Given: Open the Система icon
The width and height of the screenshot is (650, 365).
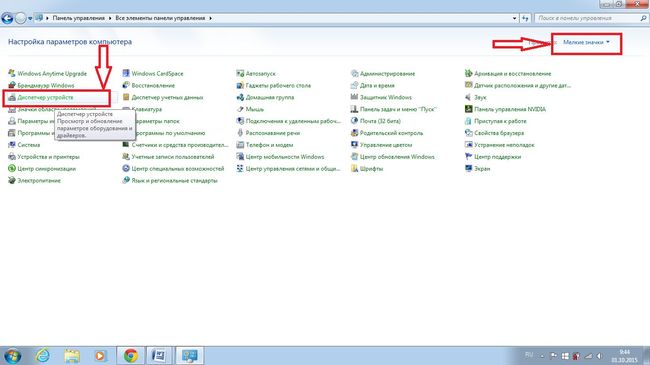Looking at the screenshot, I should [12, 145].
